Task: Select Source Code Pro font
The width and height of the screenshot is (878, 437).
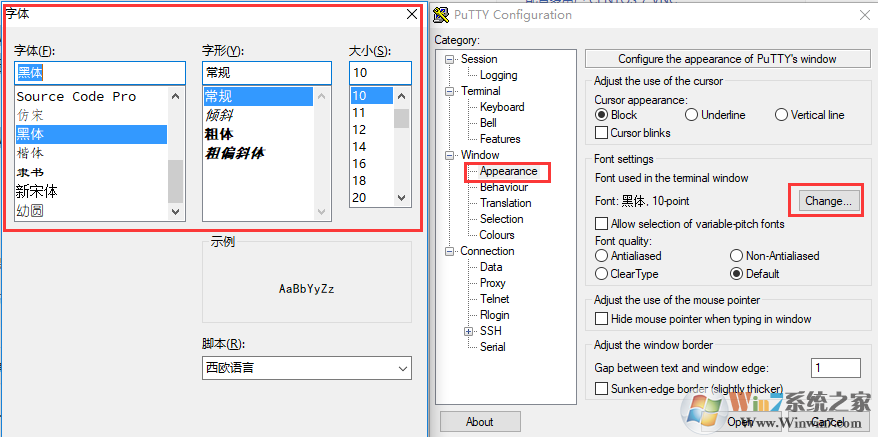Action: pyautogui.click(x=91, y=96)
